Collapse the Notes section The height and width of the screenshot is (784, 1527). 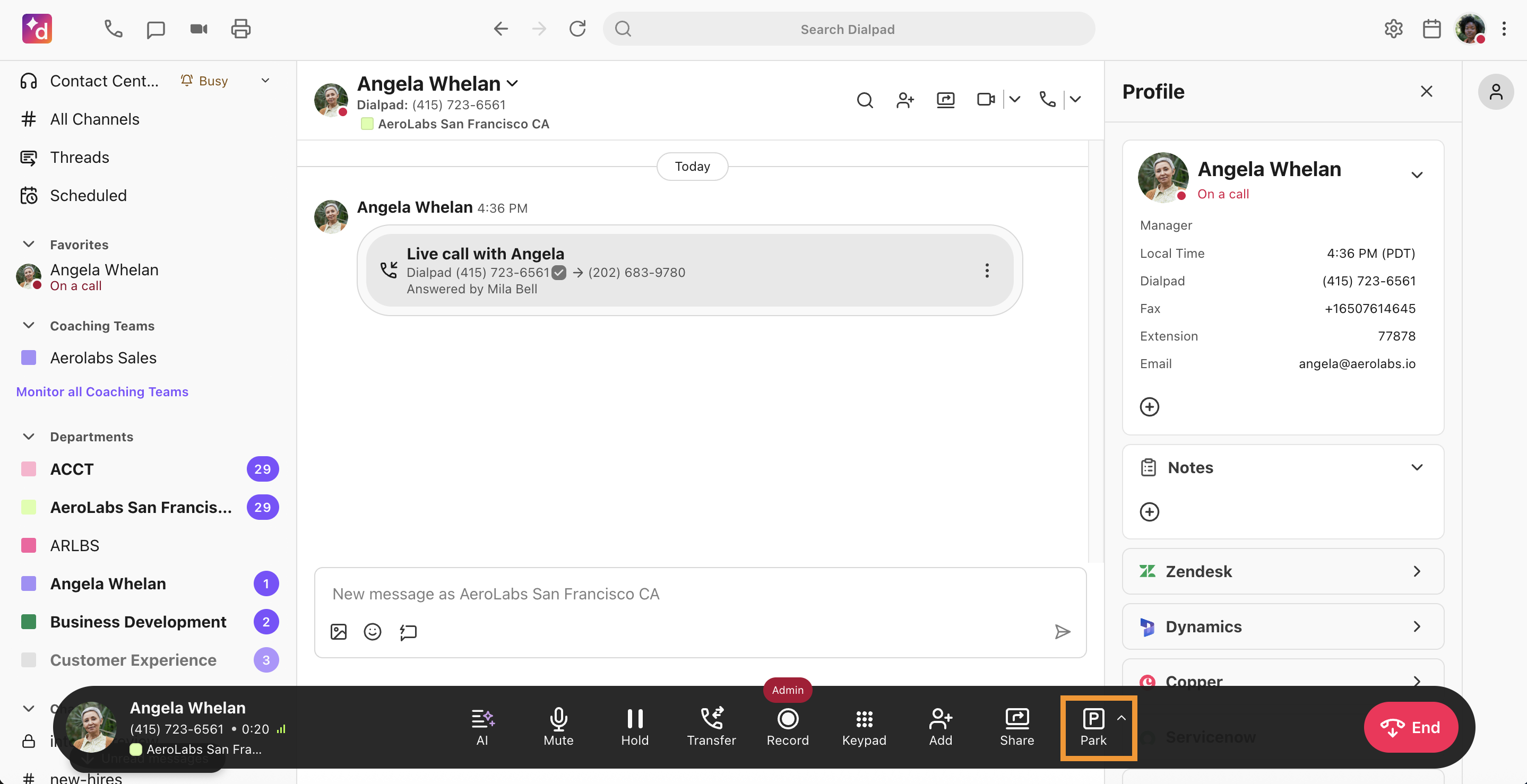1417,467
